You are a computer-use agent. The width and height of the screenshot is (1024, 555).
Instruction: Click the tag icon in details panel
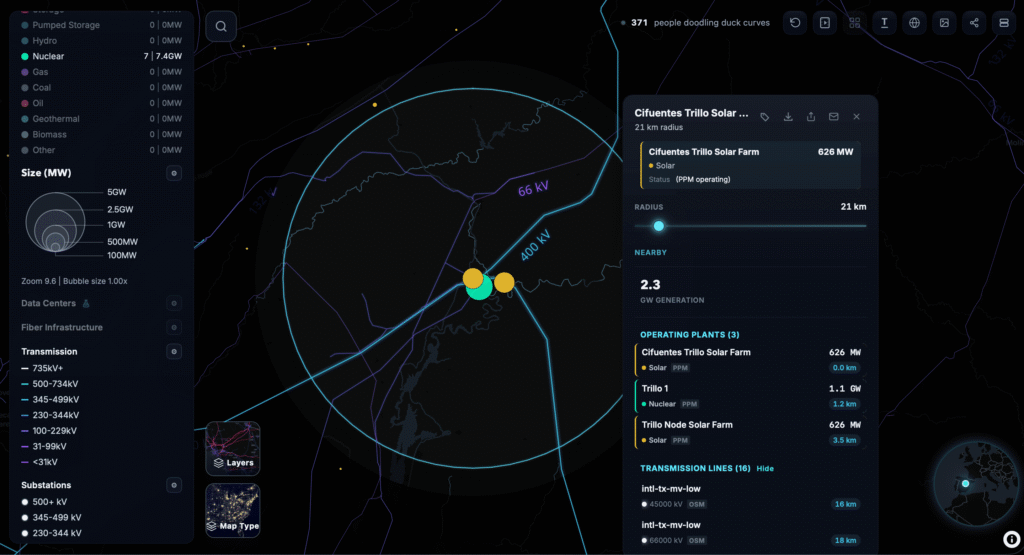(x=765, y=117)
